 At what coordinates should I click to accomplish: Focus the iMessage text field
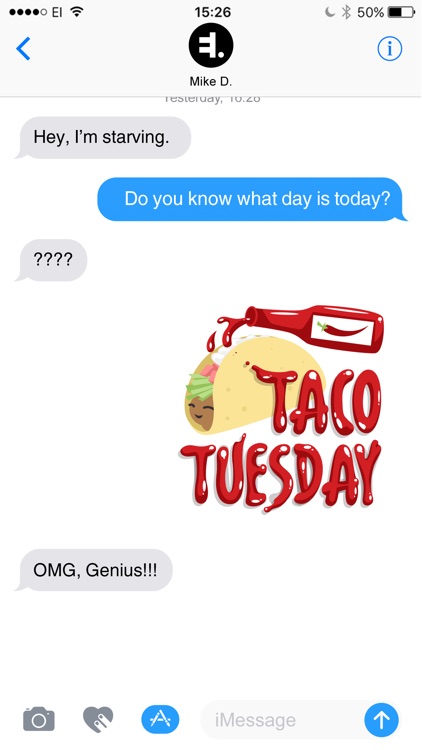[x=282, y=720]
